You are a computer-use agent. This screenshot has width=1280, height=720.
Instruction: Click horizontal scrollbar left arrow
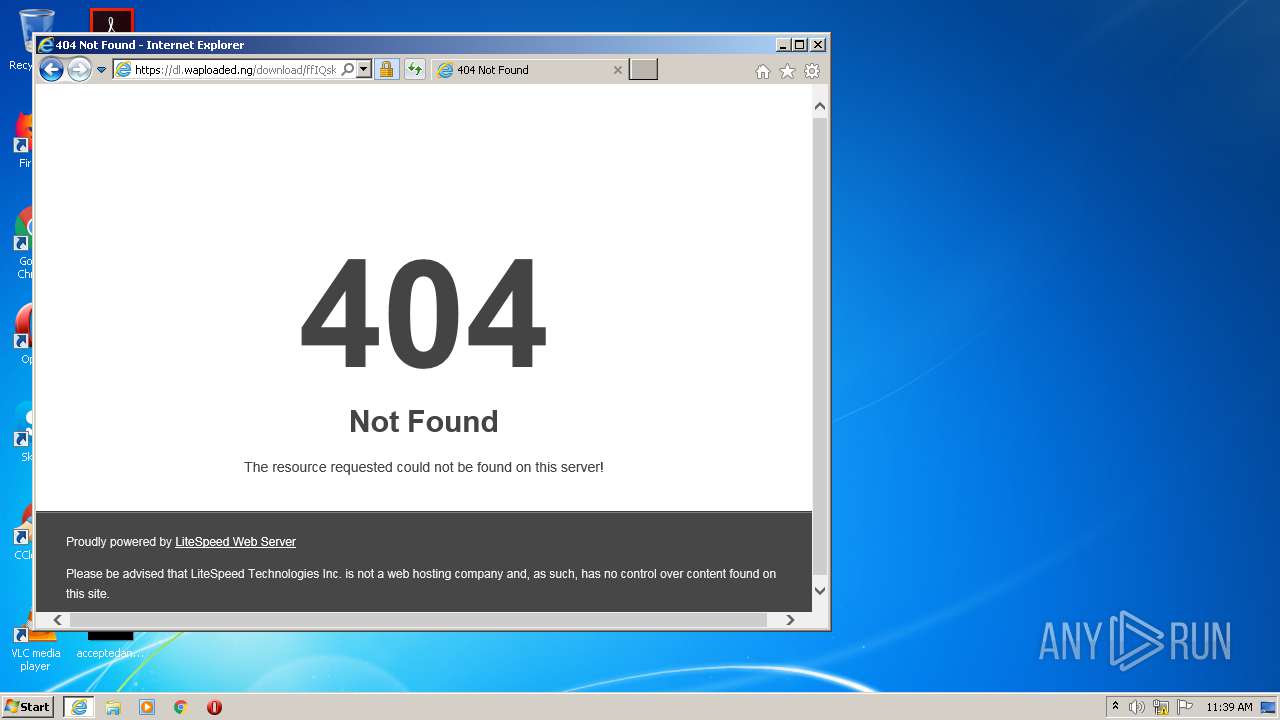pyautogui.click(x=58, y=620)
